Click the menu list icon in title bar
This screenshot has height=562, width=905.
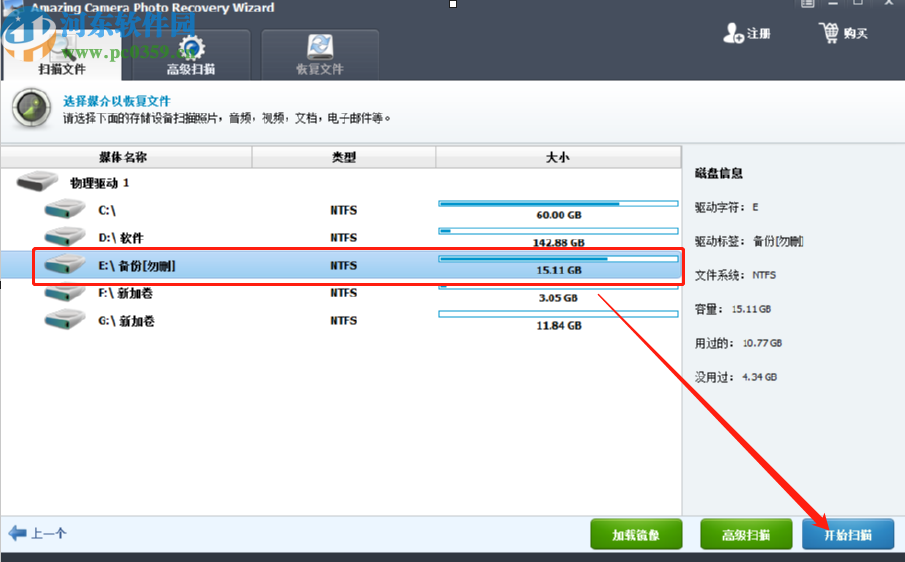tap(807, 3)
